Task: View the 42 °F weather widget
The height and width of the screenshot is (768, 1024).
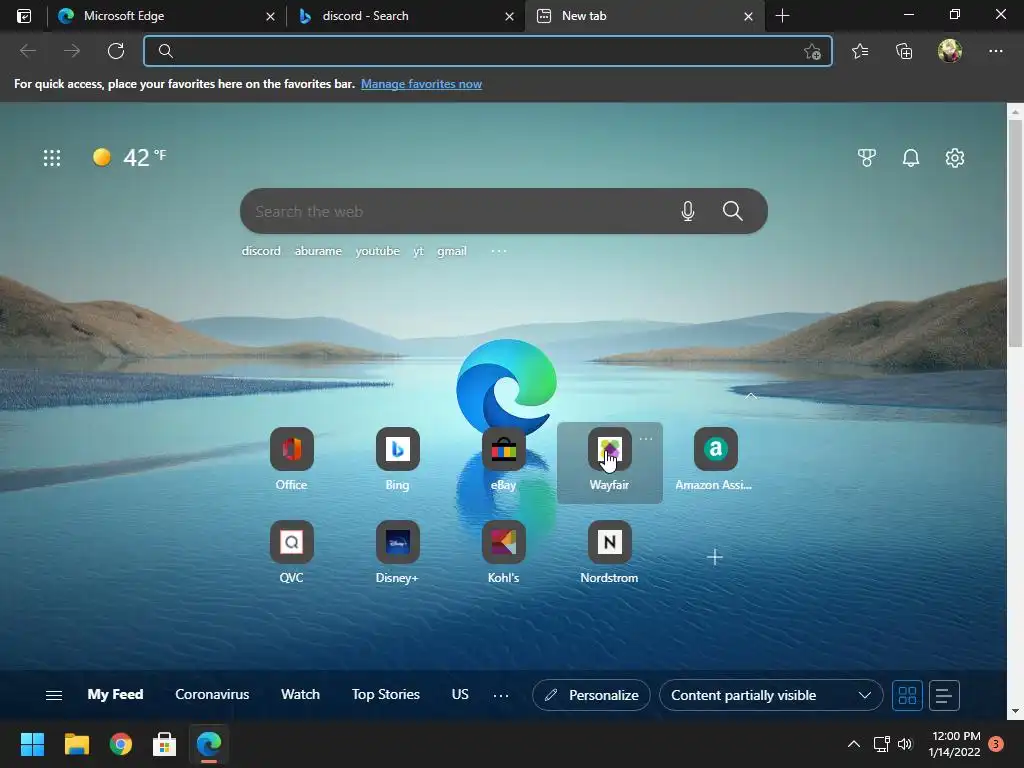Action: [x=129, y=157]
